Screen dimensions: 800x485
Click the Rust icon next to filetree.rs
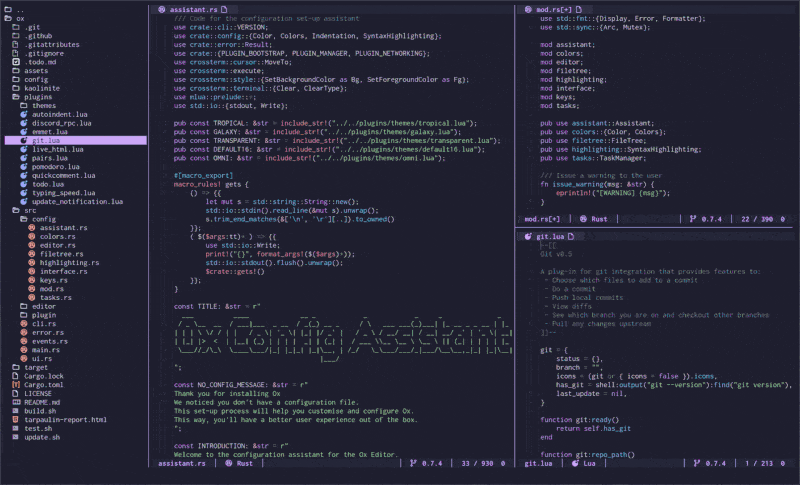point(32,254)
